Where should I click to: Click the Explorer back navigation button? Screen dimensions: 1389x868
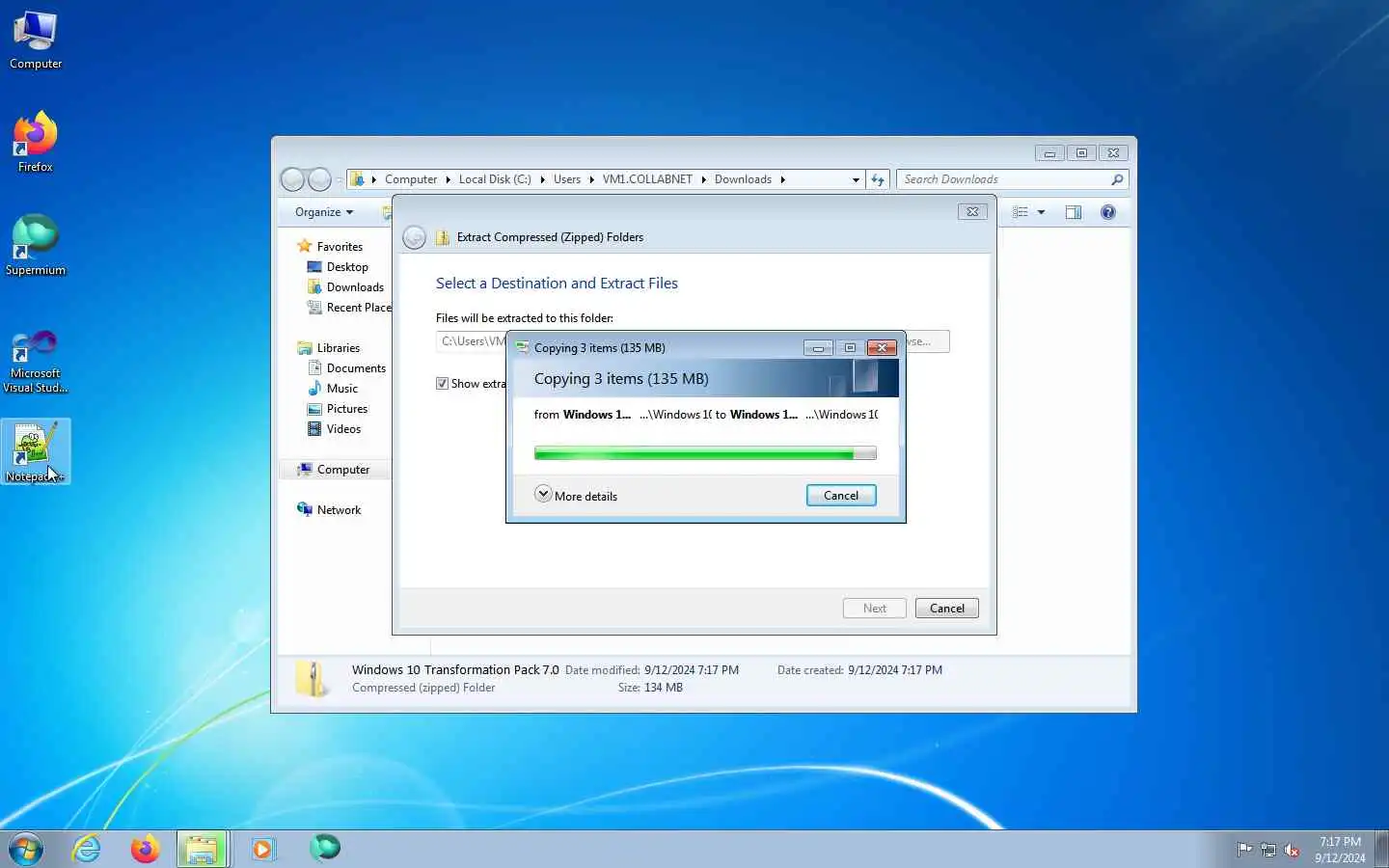coord(293,179)
